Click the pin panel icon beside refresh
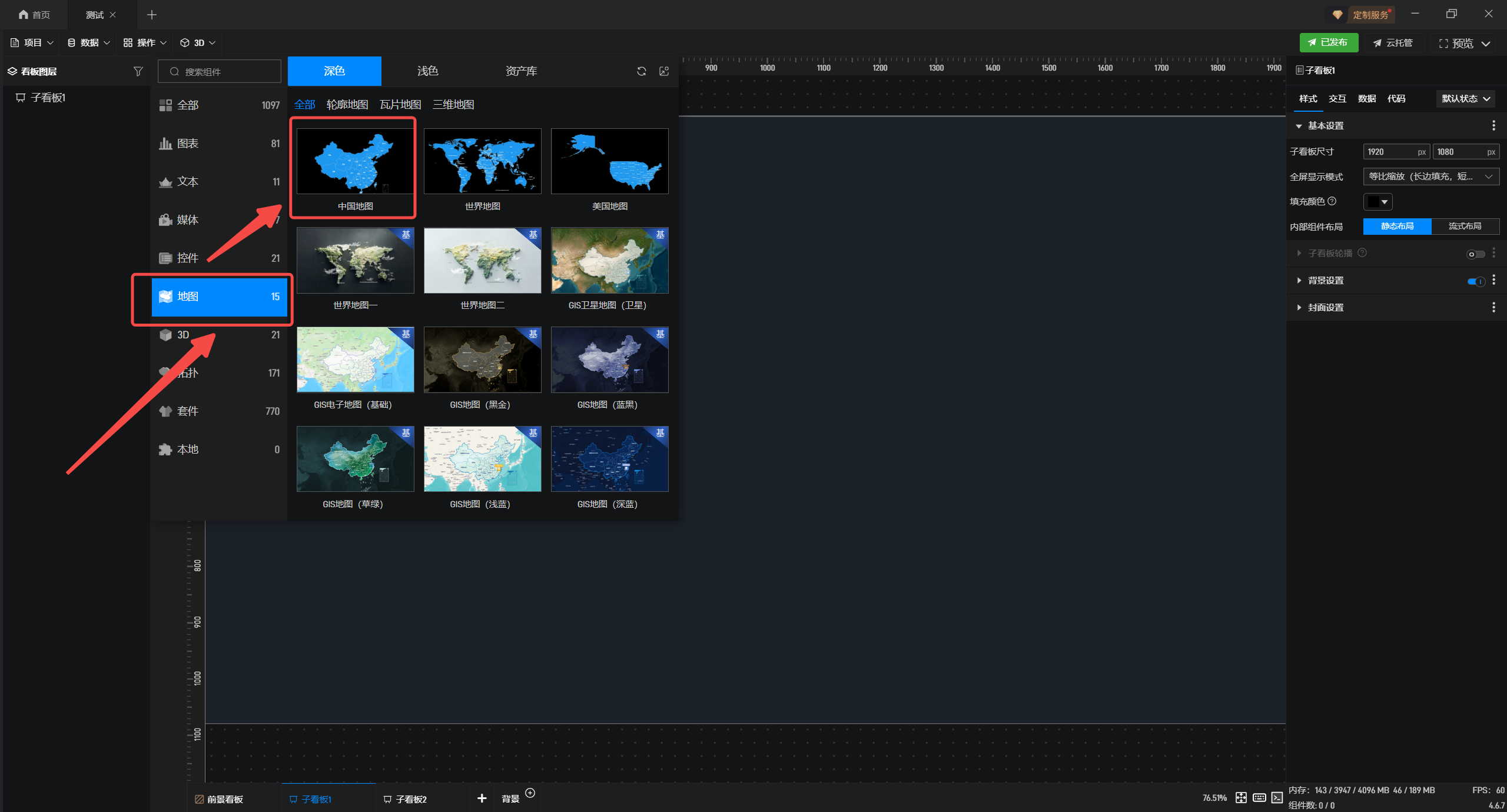Viewport: 1507px width, 812px height. tap(664, 71)
